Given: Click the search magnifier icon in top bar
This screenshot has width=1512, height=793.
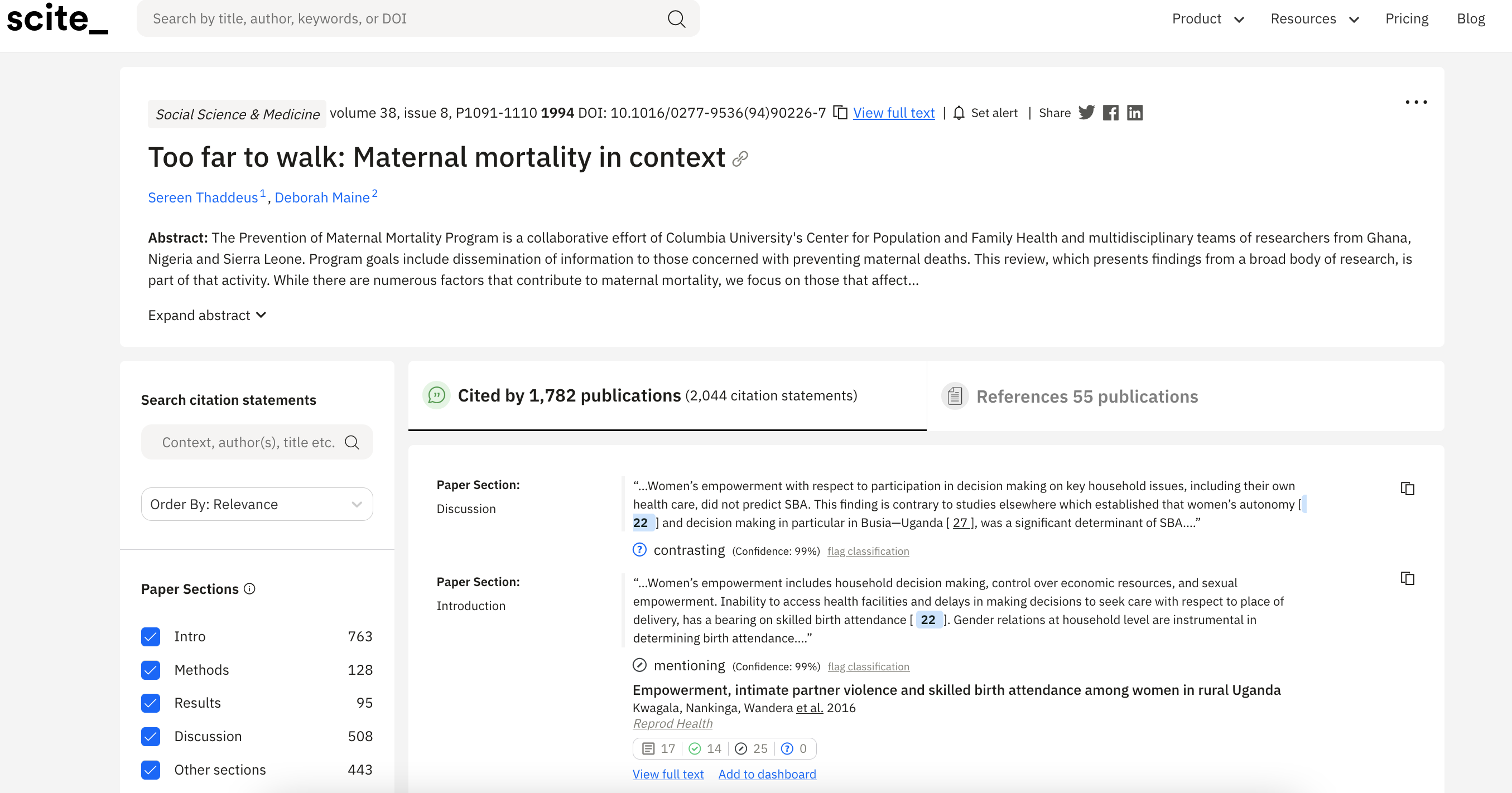Looking at the screenshot, I should point(676,19).
